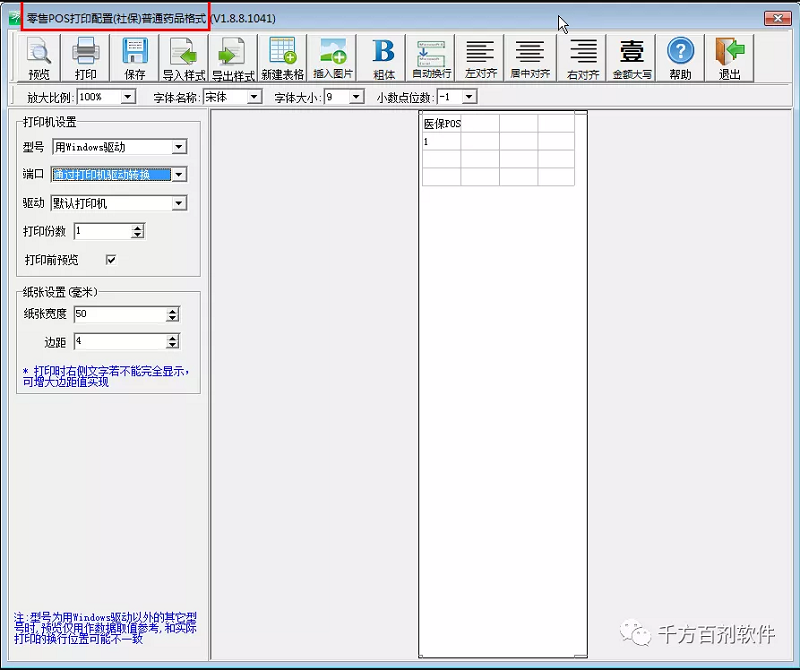Click the application icon in title bar
Screen dimensions: 800x670
pos(15,18)
